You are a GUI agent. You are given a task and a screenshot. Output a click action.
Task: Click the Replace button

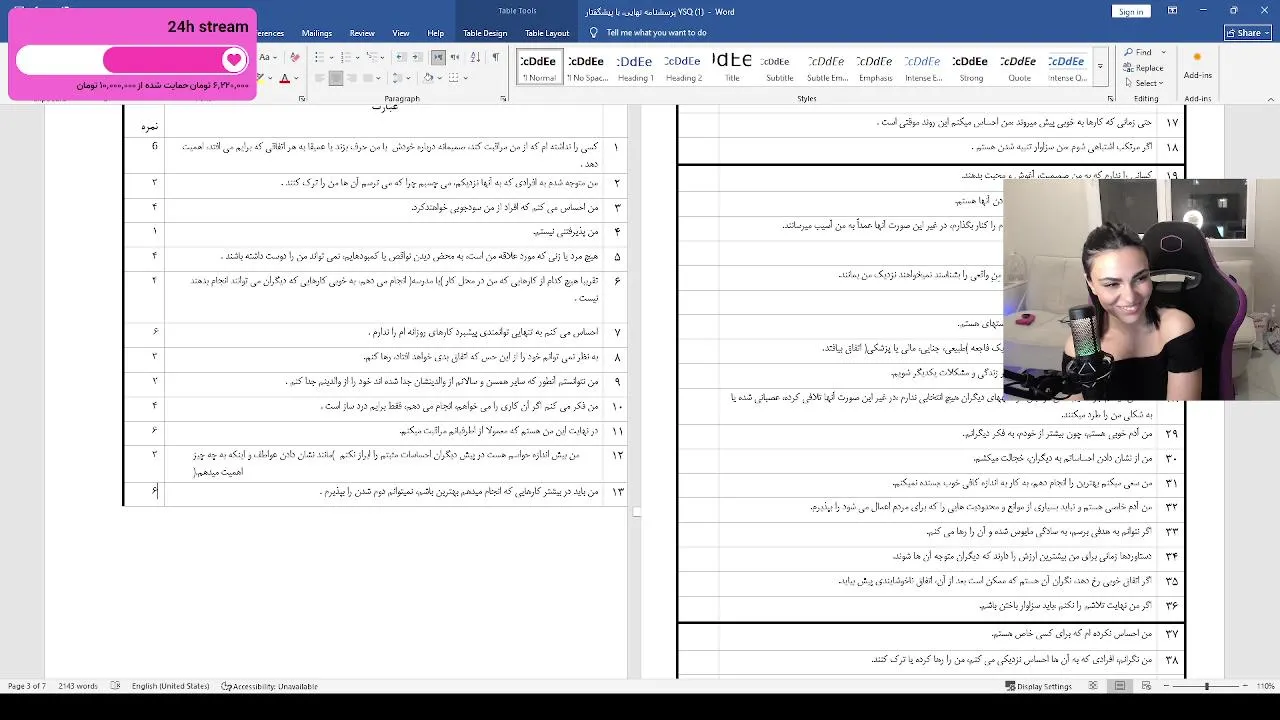pyautogui.click(x=1143, y=68)
